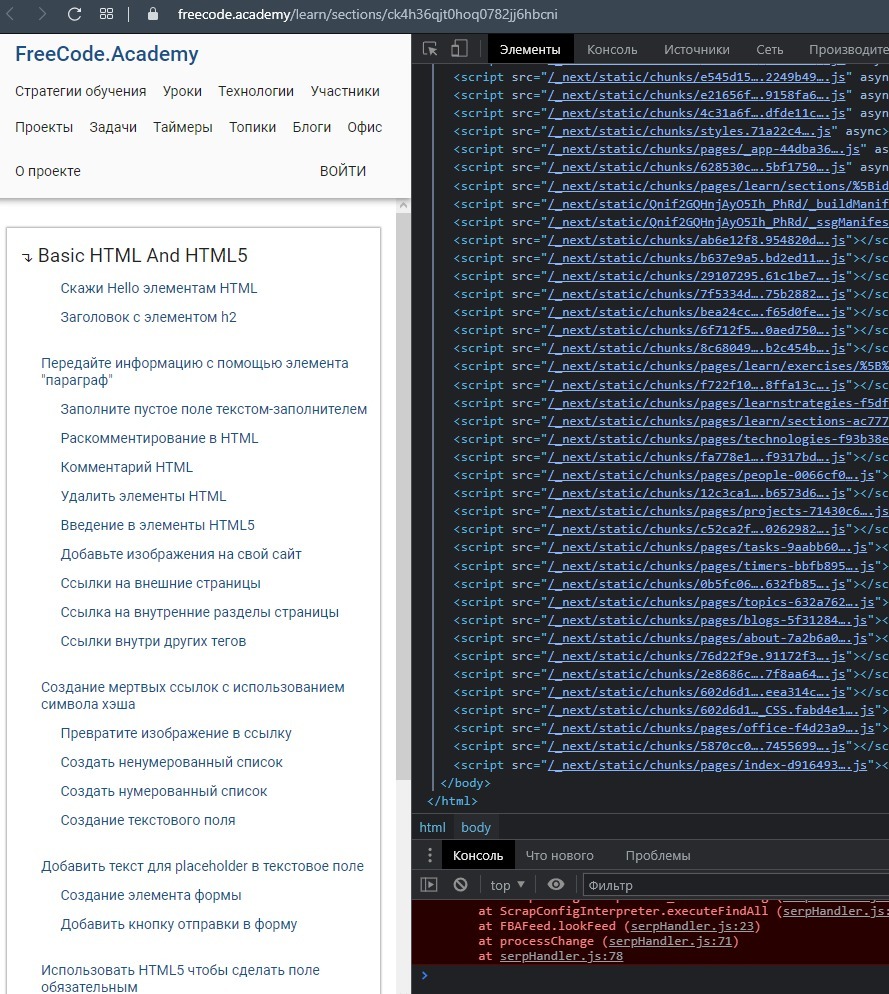Viewport: 889px width, 994px height.
Task: Select the html node in the breadcrumb
Action: click(x=432, y=827)
